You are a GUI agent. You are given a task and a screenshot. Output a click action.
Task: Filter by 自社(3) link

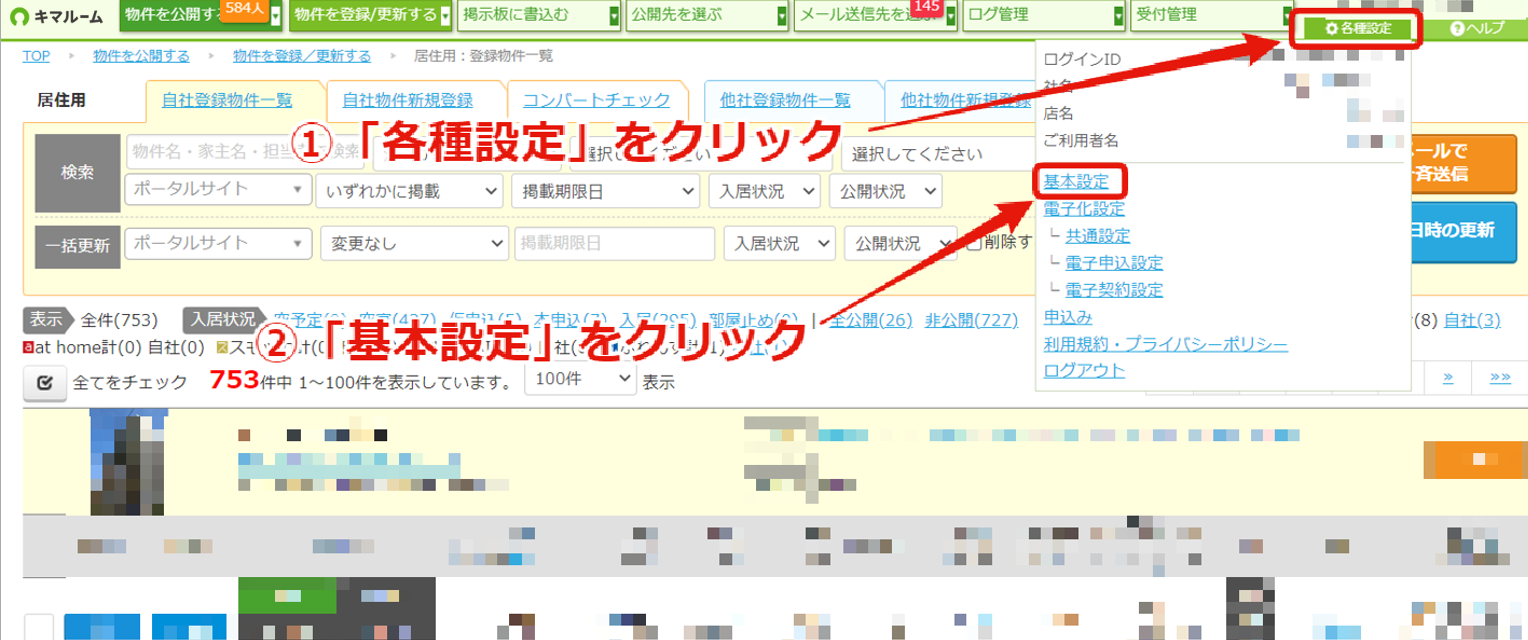(x=1472, y=320)
